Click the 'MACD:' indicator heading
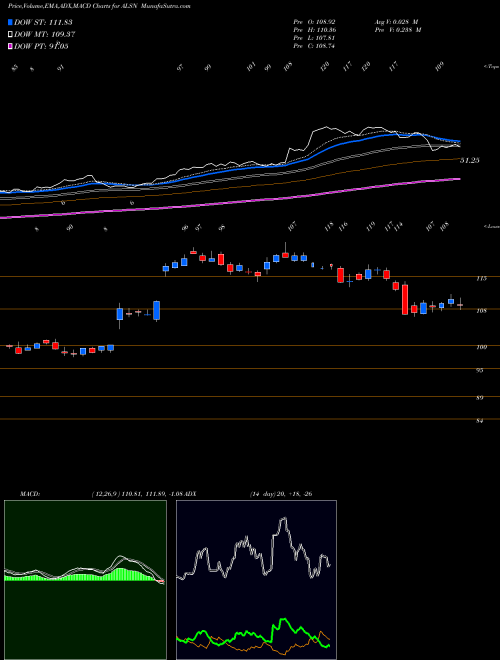Image resolution: width=500 pixels, height=660 pixels. point(30,494)
